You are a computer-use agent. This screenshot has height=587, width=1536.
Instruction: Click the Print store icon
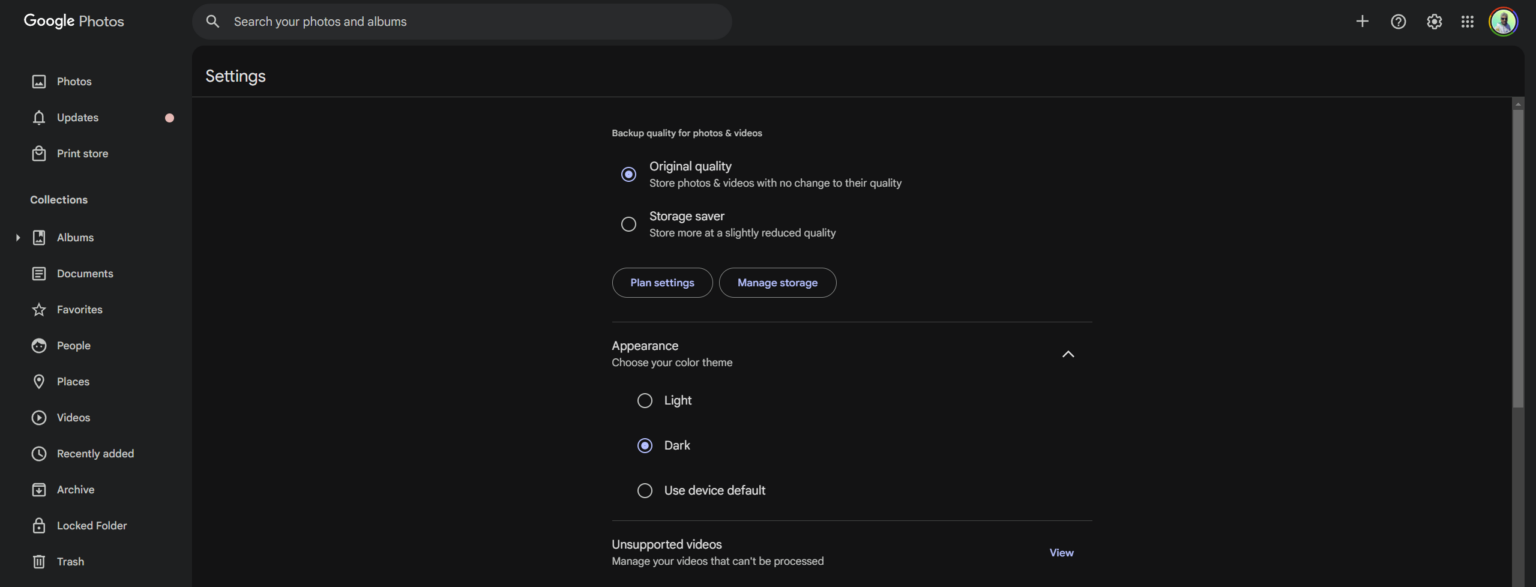[x=38, y=153]
